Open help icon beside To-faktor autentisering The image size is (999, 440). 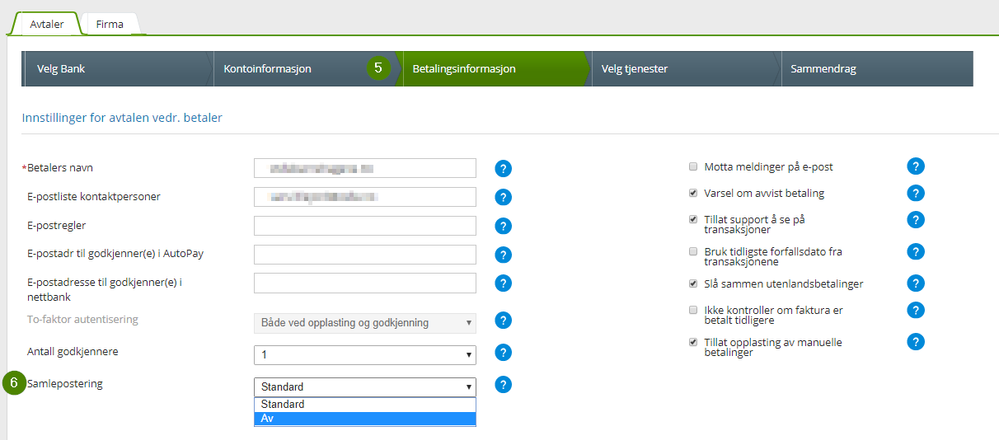(503, 321)
